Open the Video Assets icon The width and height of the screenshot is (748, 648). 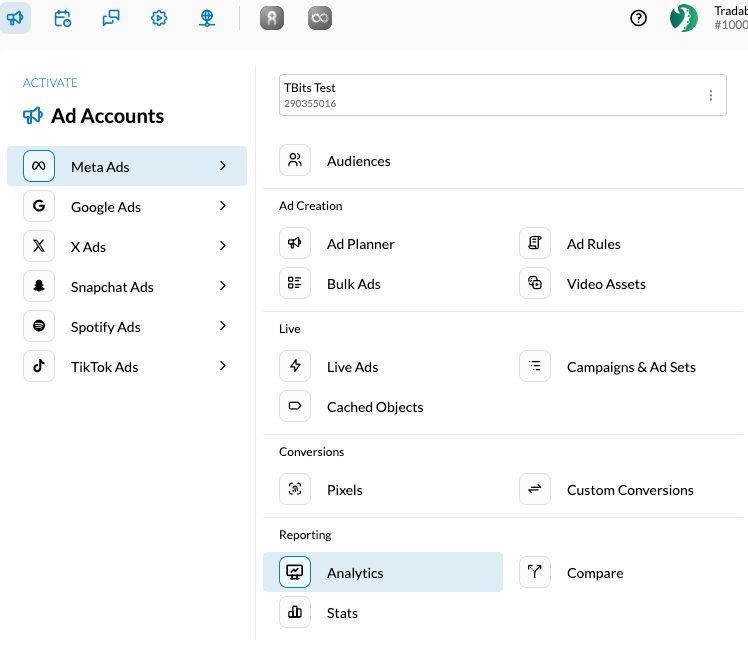[535, 284]
